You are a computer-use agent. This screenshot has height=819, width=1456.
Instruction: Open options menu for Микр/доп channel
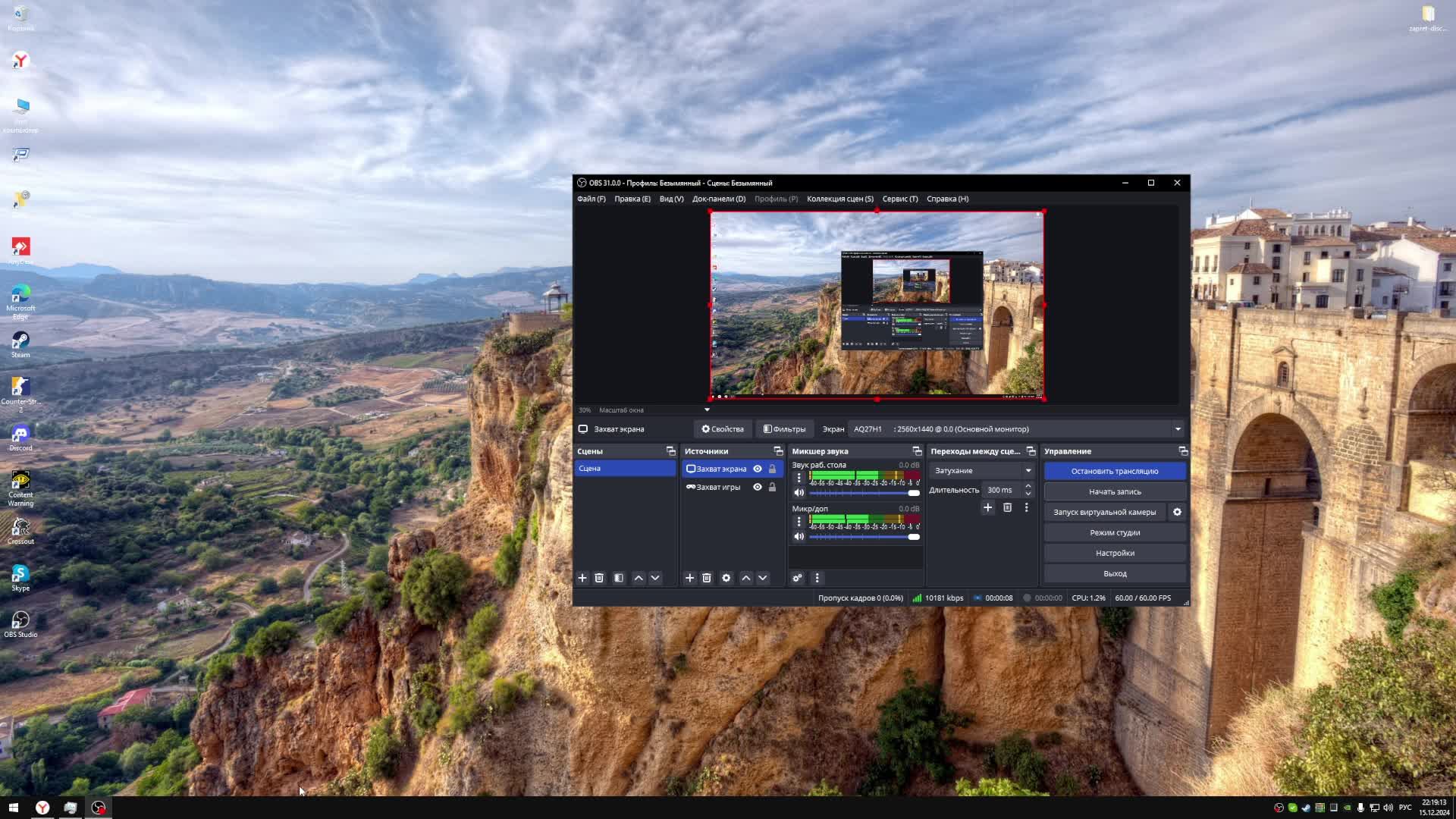(799, 522)
